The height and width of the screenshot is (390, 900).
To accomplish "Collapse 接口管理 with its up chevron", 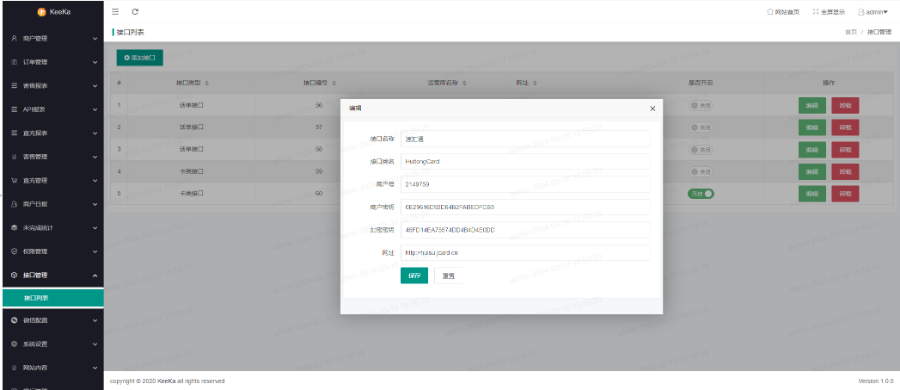I will [95, 275].
